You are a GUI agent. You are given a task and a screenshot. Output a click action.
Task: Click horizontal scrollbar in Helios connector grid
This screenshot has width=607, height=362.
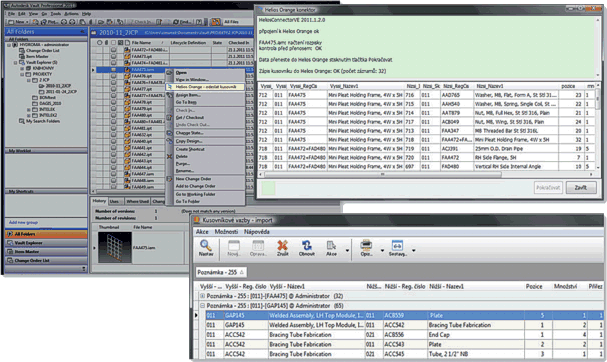pos(382,174)
